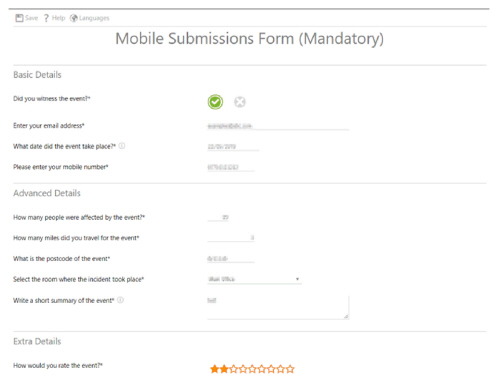Select the grey cross No option
The width and height of the screenshot is (498, 389).
tap(240, 102)
